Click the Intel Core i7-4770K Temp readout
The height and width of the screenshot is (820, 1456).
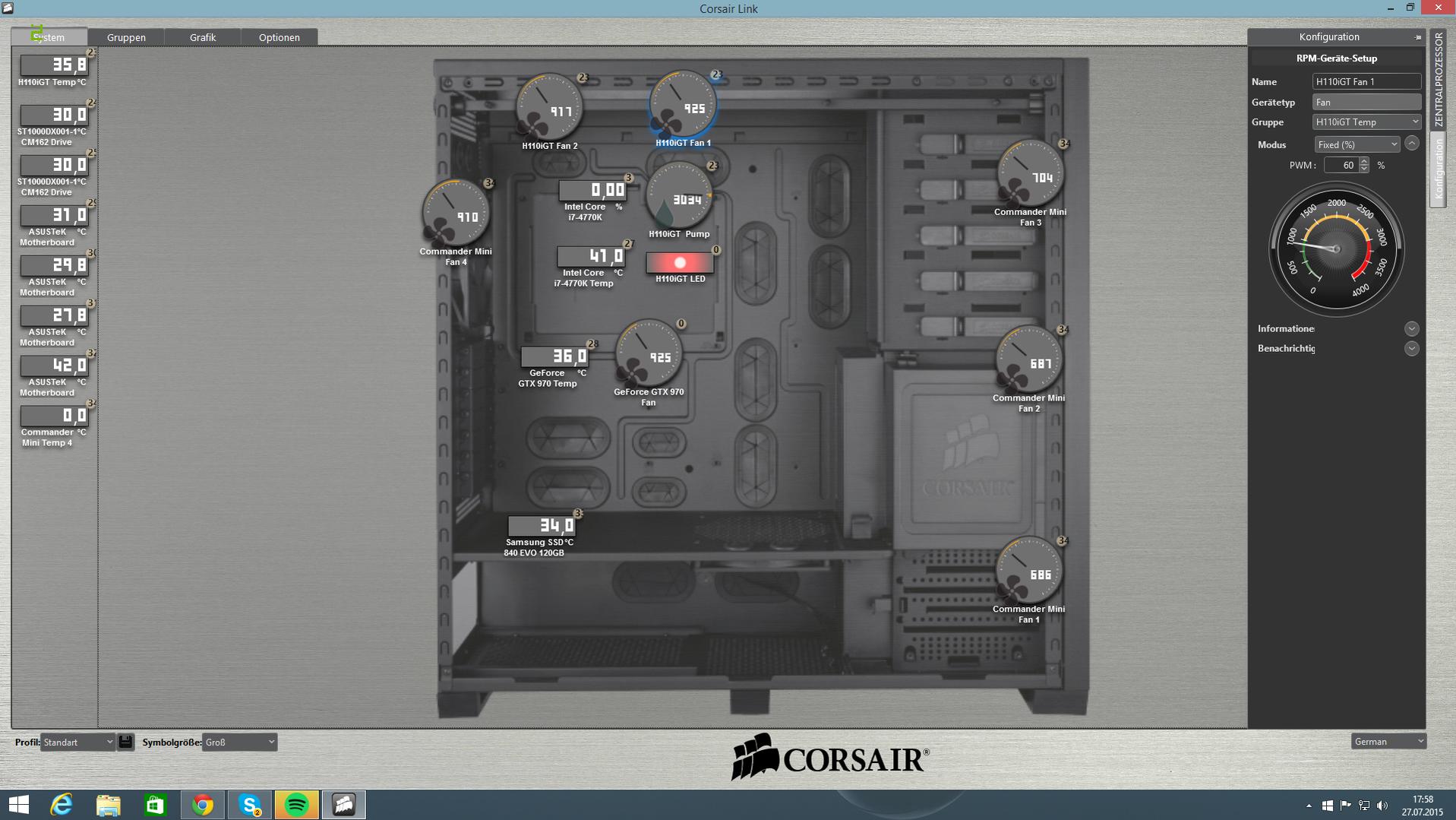coord(591,256)
